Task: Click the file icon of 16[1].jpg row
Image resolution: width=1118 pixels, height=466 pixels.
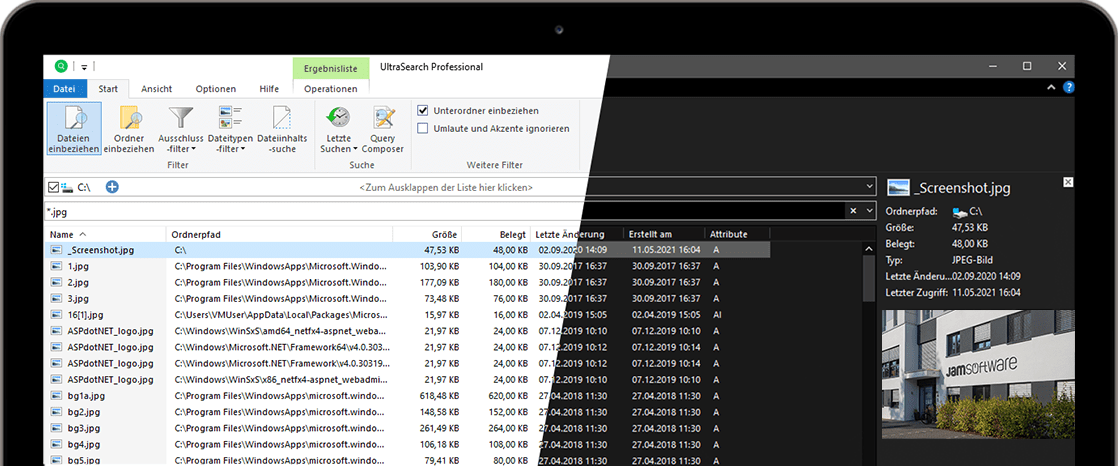Action: (x=56, y=314)
